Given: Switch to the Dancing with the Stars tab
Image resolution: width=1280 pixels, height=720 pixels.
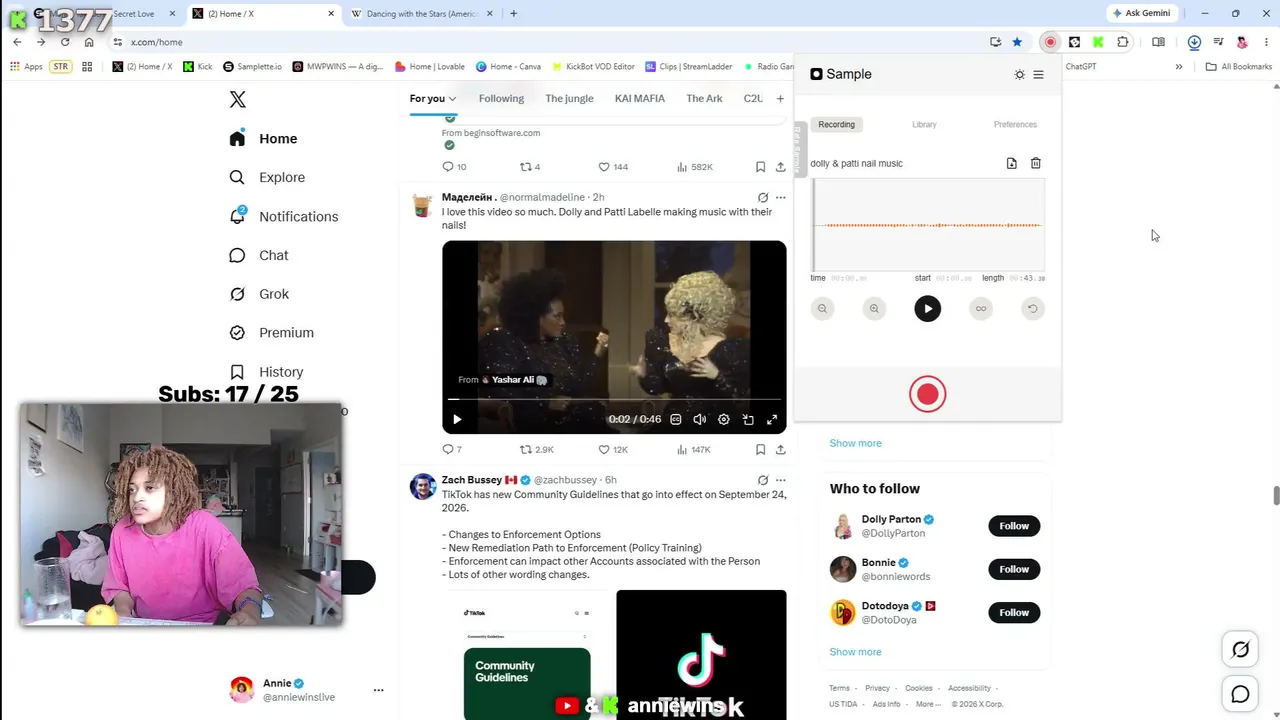Looking at the screenshot, I should click(x=420, y=14).
